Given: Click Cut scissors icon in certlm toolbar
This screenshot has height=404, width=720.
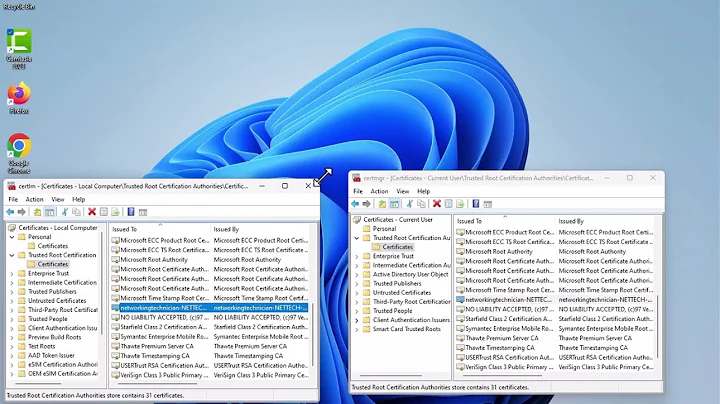Looking at the screenshot, I should [x=65, y=212].
